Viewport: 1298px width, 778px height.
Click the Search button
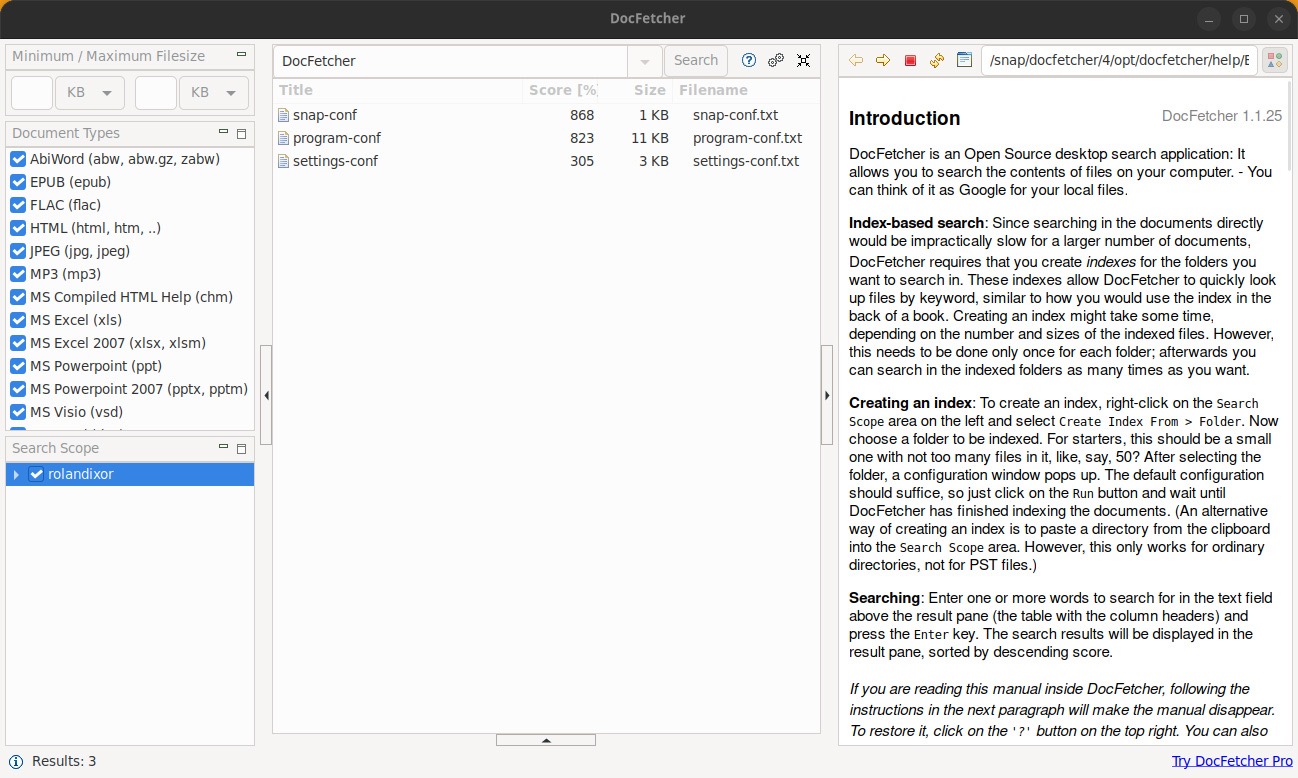[696, 60]
